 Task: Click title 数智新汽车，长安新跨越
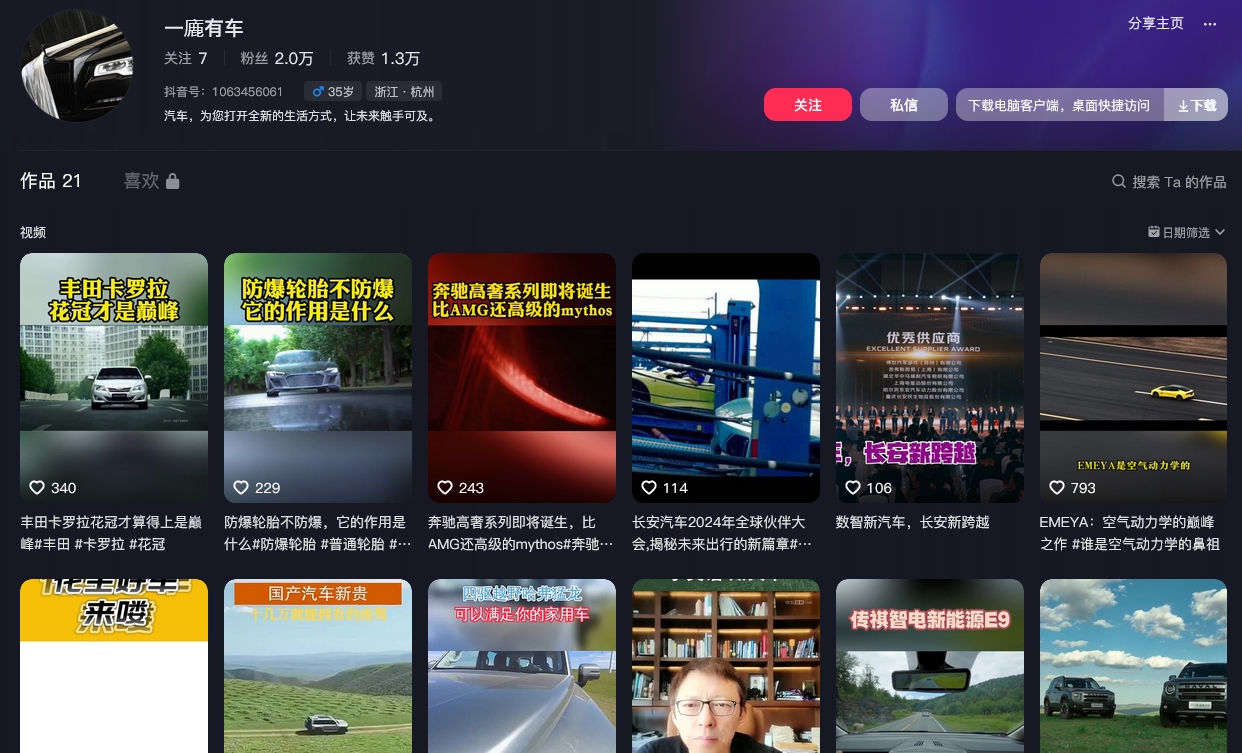pyautogui.click(x=913, y=522)
